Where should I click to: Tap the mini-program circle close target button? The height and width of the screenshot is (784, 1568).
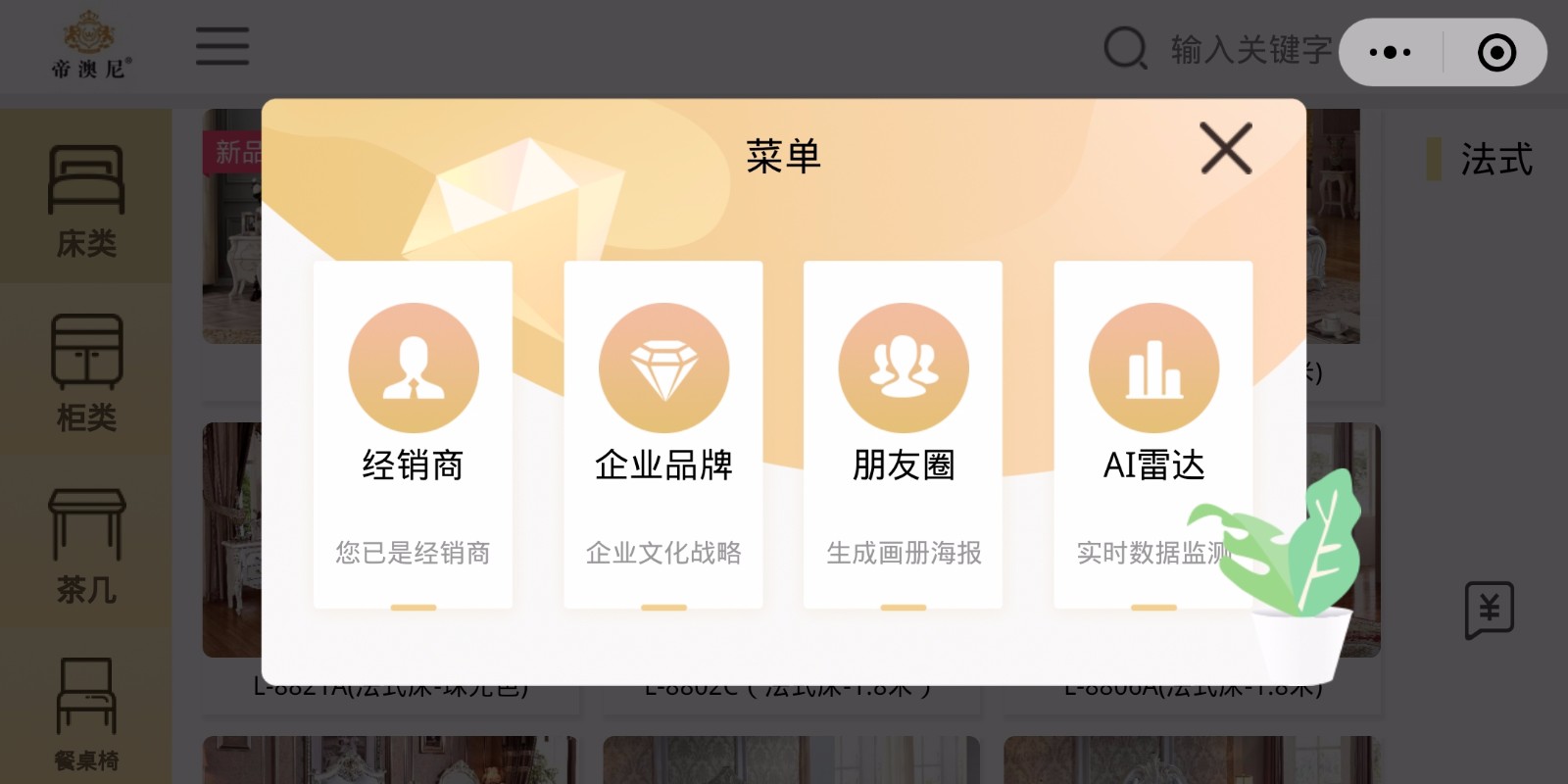pyautogui.click(x=1496, y=52)
